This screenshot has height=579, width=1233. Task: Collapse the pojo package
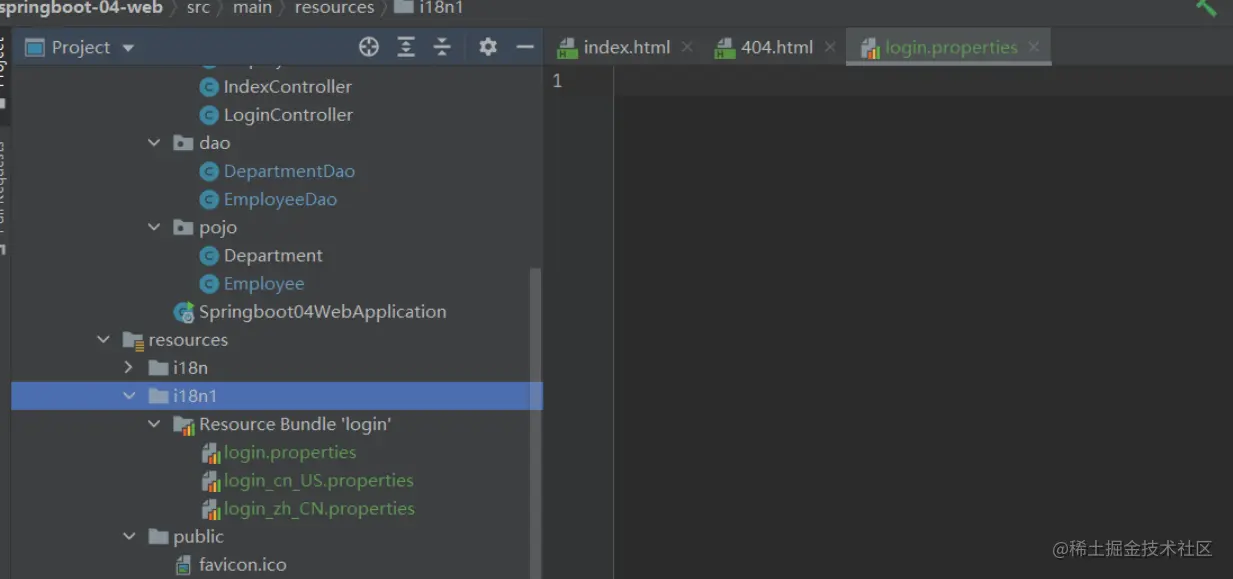click(154, 227)
